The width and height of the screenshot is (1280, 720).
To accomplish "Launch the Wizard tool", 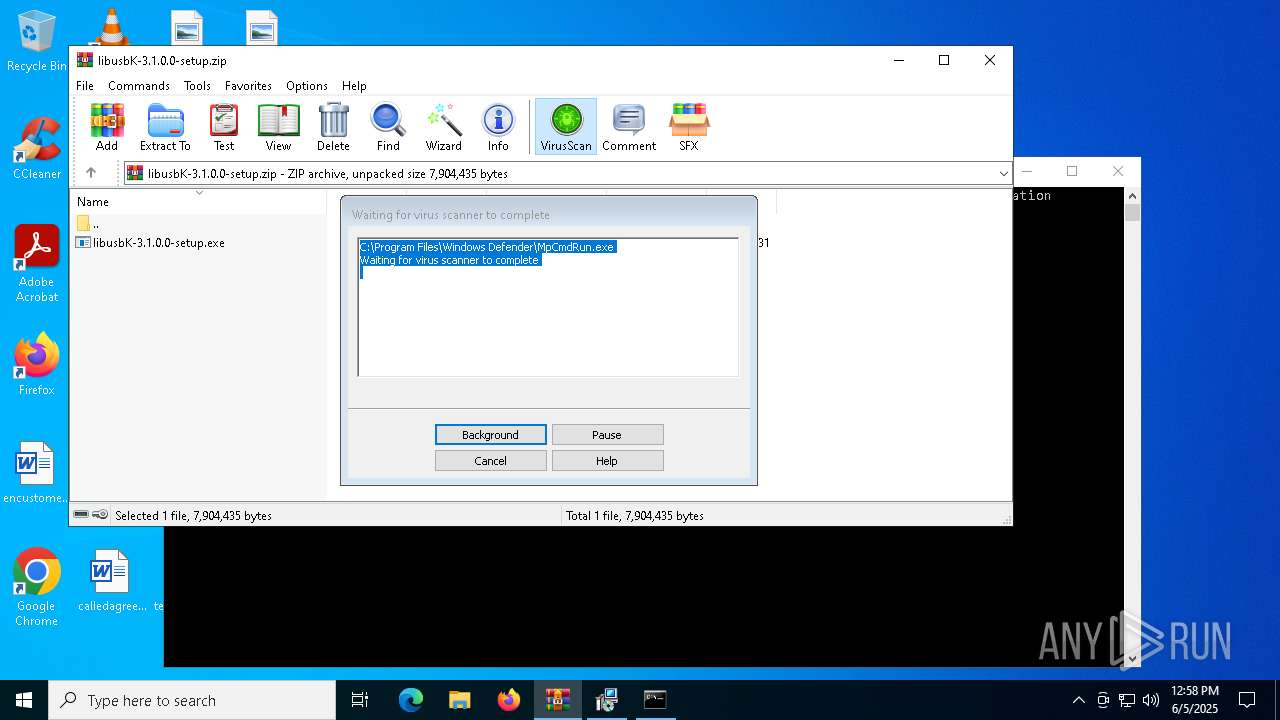I will (443, 127).
